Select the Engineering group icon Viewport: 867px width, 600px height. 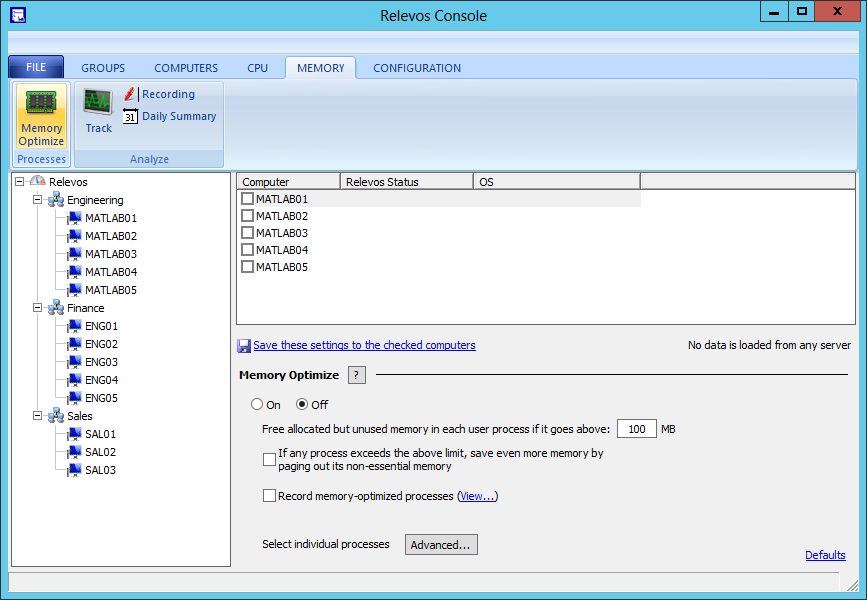(56, 200)
